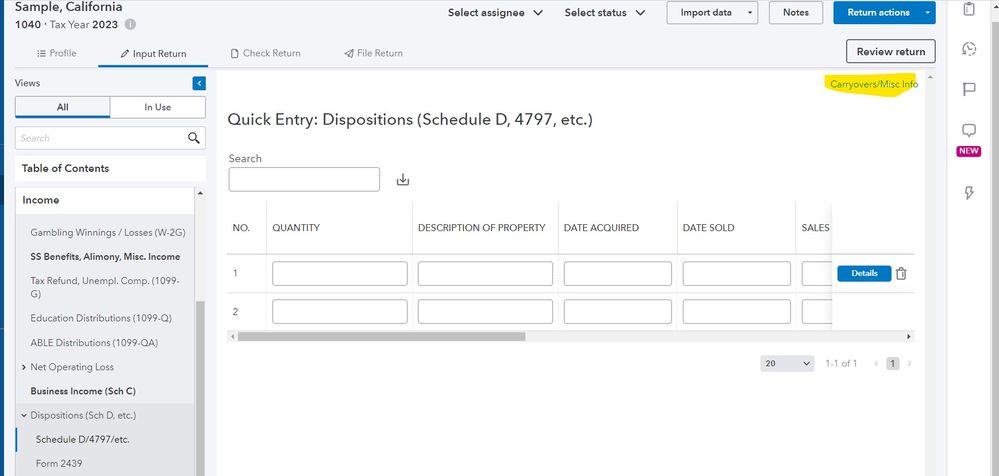Click the download icon next to Search field
The height and width of the screenshot is (476, 999).
click(x=403, y=180)
